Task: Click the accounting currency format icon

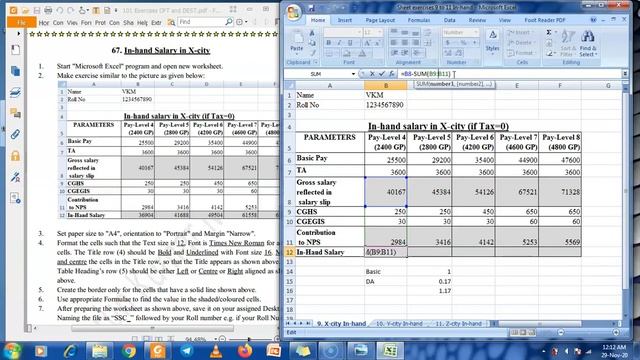Action: click(x=448, y=43)
